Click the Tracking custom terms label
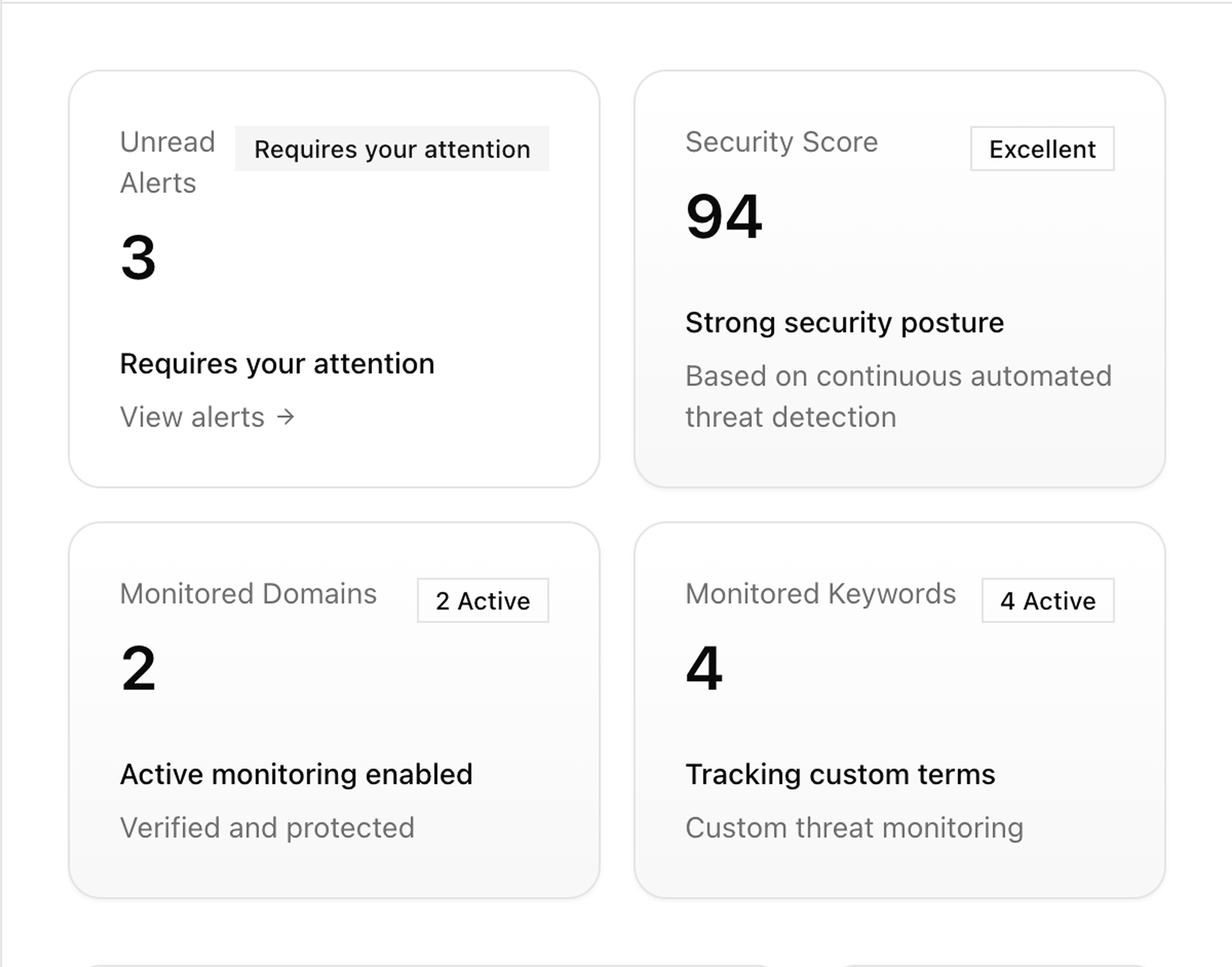The image size is (1232, 967). tap(841, 773)
